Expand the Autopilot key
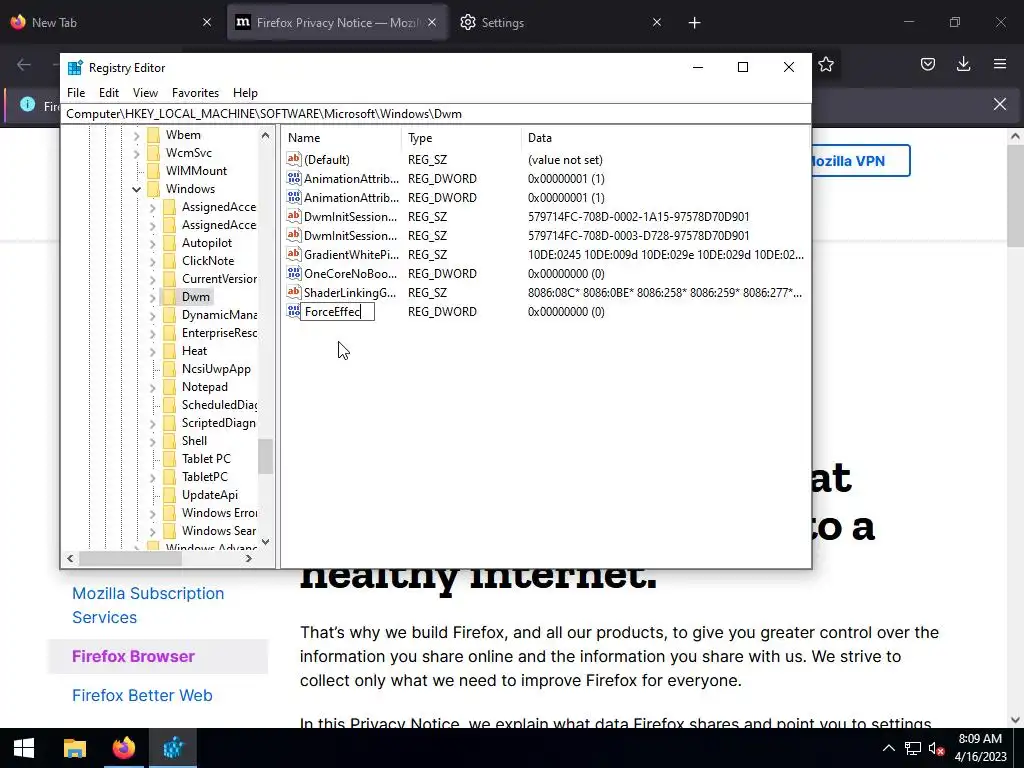This screenshot has width=1024, height=768. (152, 243)
